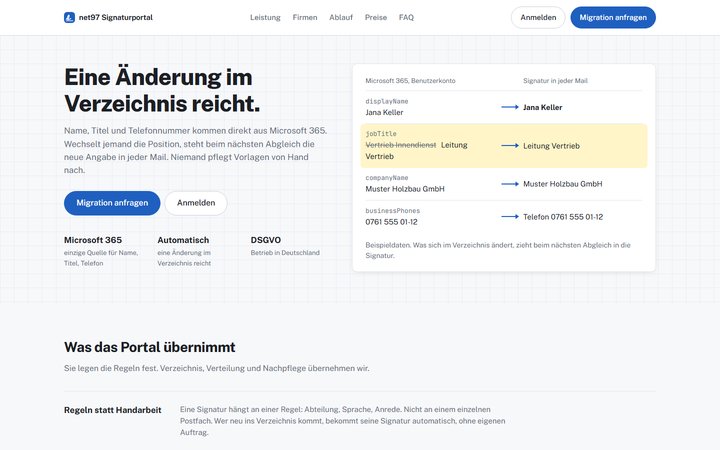Click Anmelden in the top header
This screenshot has height=450, width=720.
[x=538, y=17]
